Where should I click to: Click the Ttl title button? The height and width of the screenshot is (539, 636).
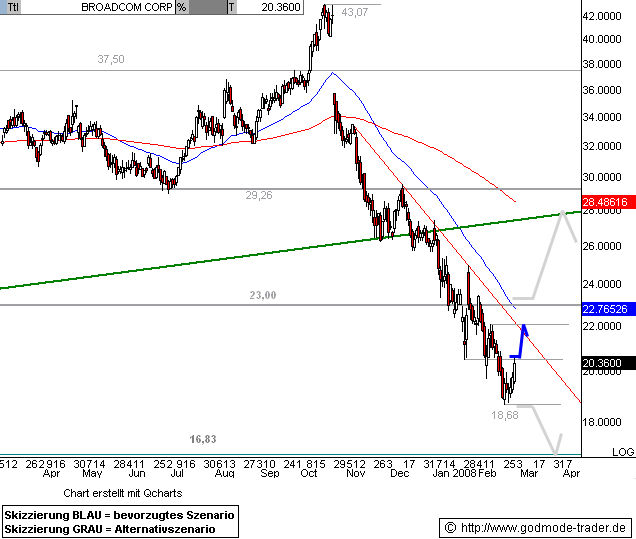pos(13,7)
